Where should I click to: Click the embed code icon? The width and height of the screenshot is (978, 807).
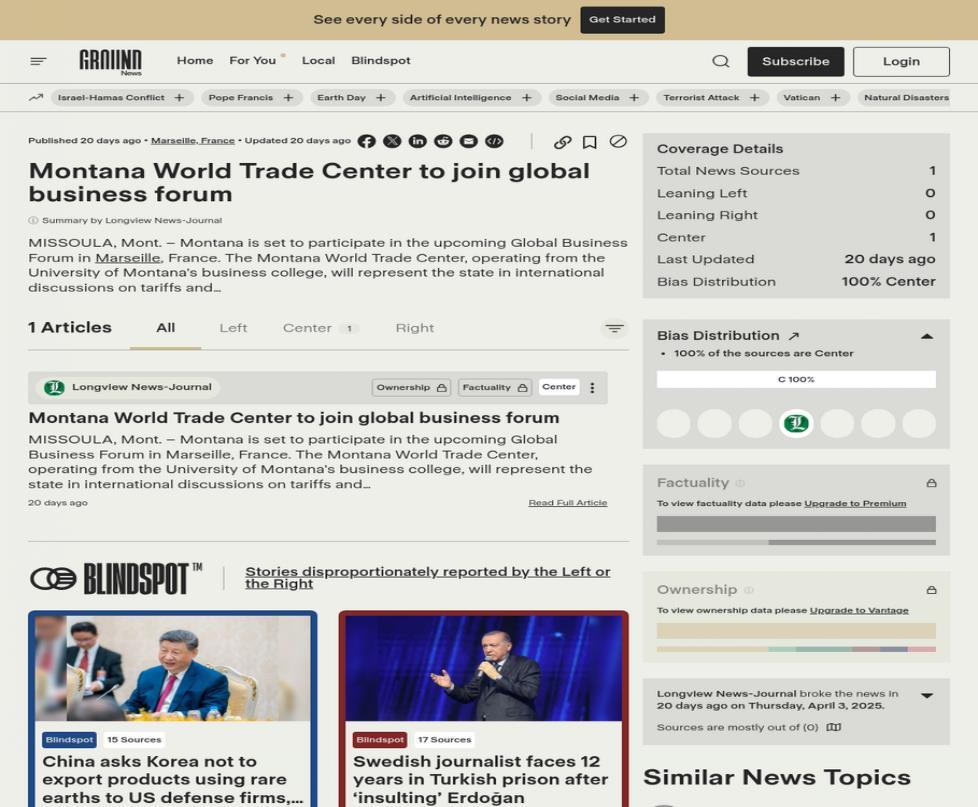[x=494, y=142]
